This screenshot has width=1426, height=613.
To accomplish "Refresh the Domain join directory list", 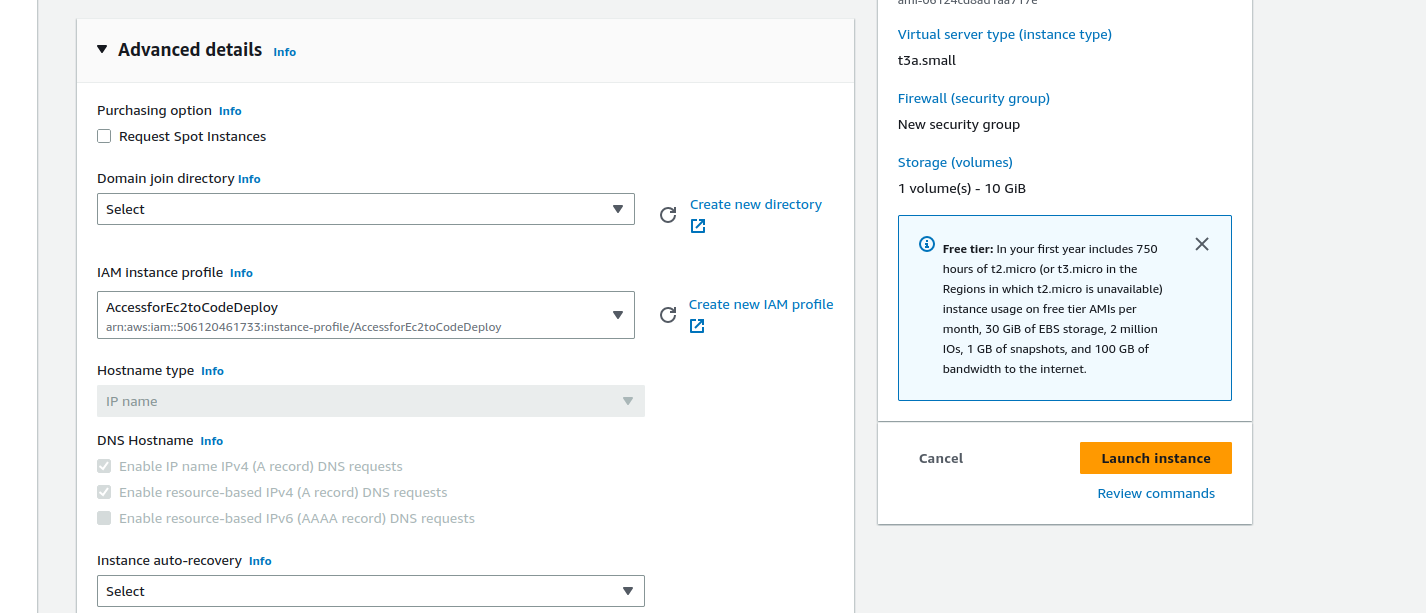I will point(668,215).
